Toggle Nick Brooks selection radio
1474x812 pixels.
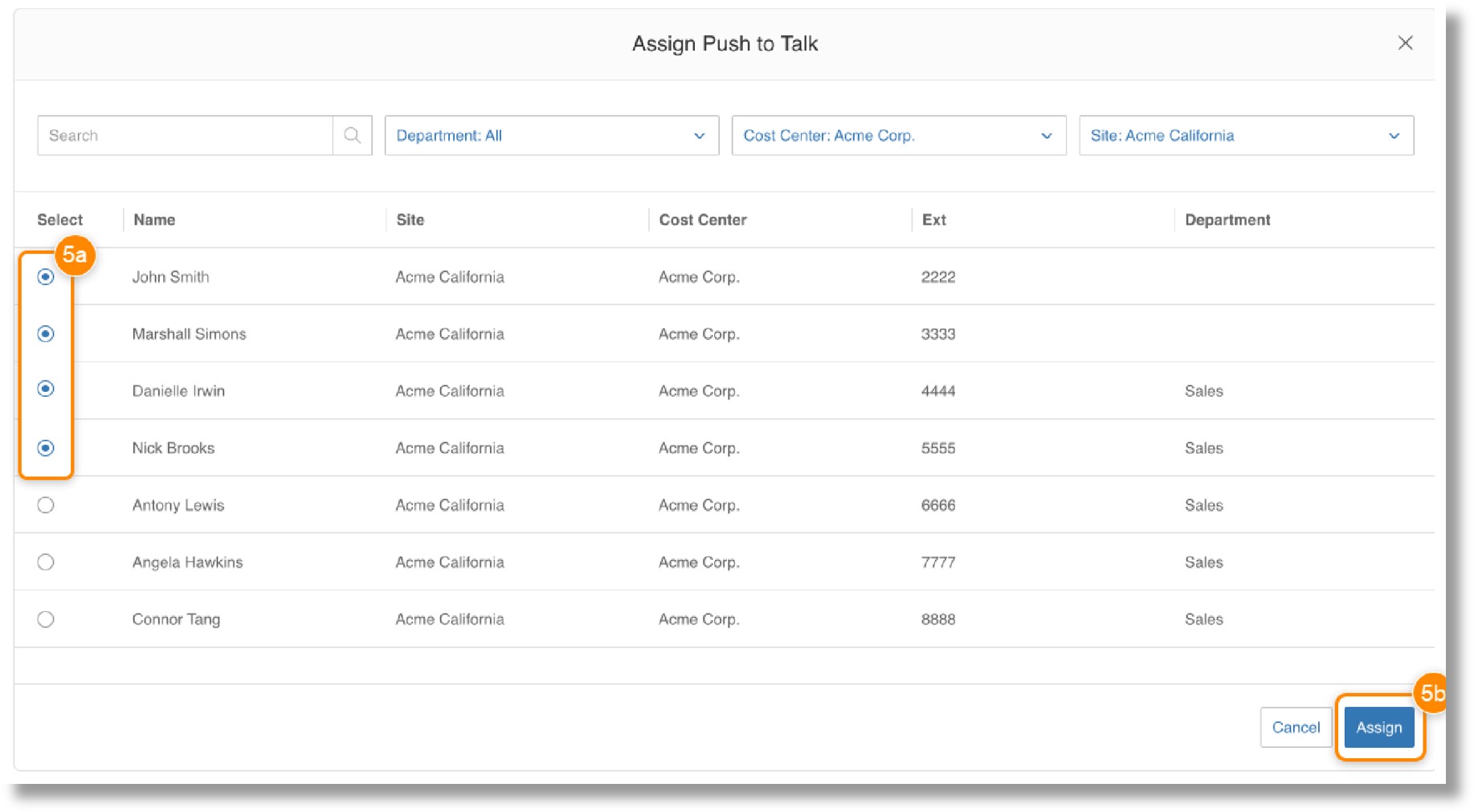(46, 448)
